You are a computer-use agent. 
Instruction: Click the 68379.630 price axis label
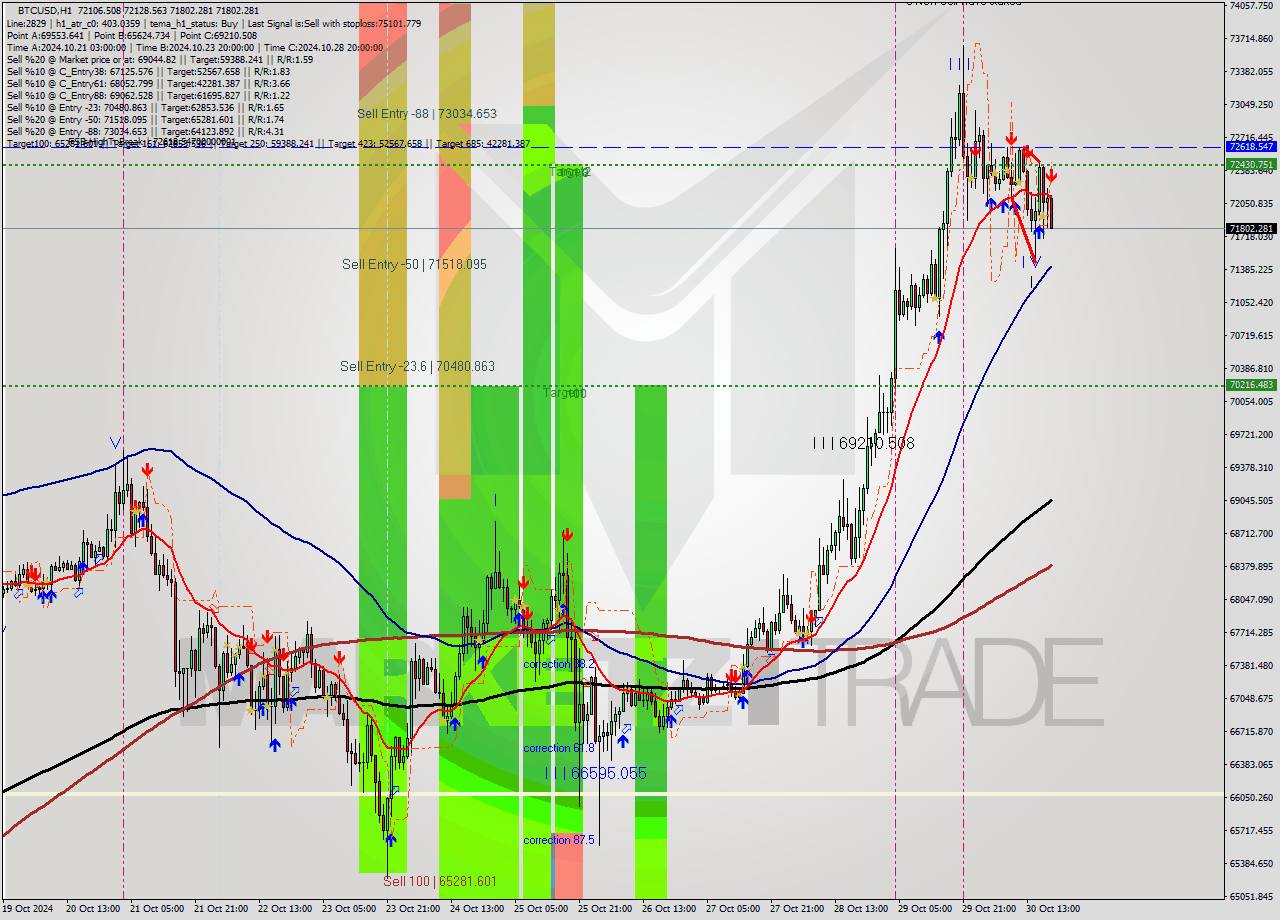[1251, 567]
